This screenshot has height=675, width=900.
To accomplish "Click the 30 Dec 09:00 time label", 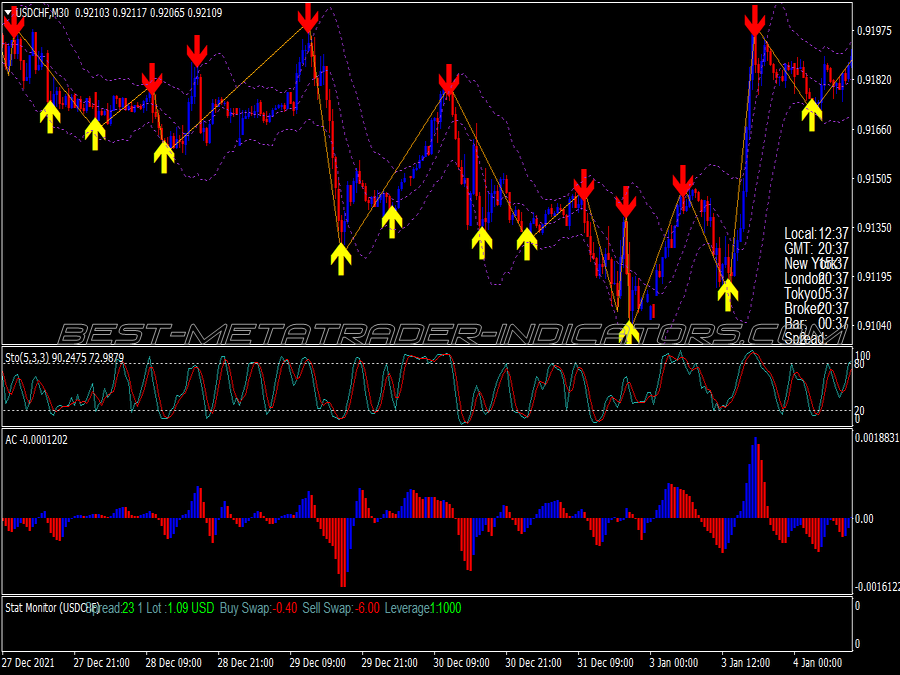I will click(x=461, y=662).
